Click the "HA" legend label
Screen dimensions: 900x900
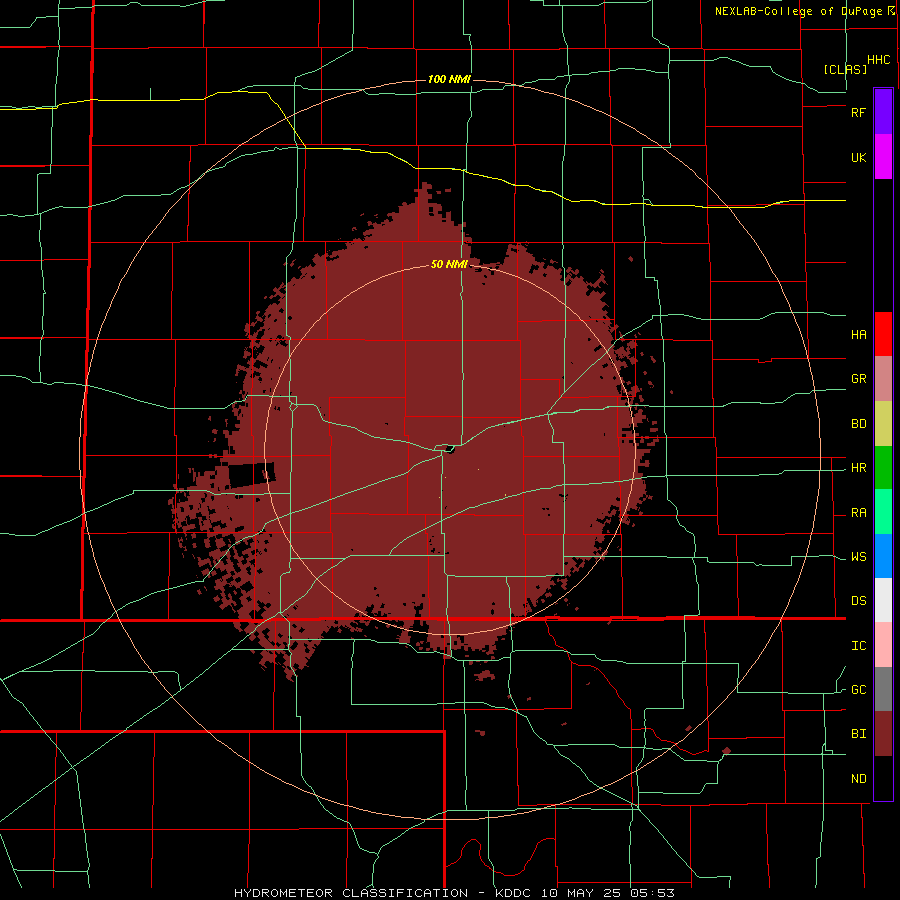tap(858, 335)
